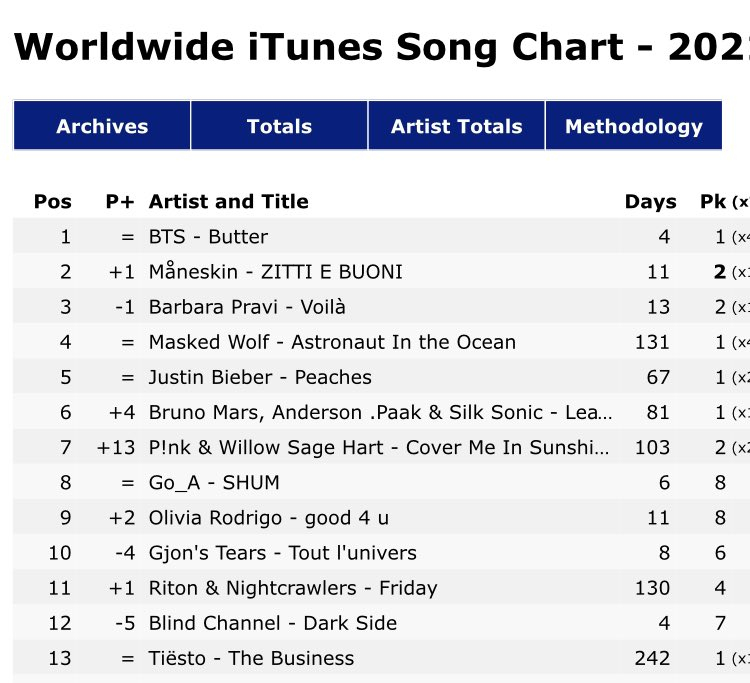Click Gjon's Tears - Tout l'univers
Image resolution: width=750 pixels, height=683 pixels.
[282, 553]
